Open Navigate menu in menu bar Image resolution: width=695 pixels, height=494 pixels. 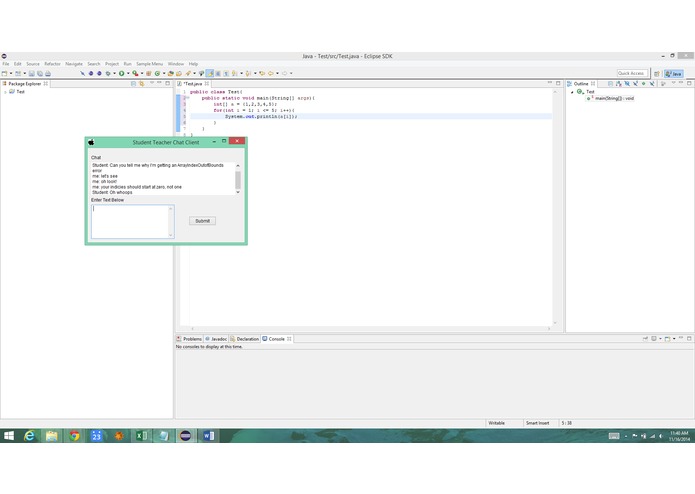pos(74,64)
